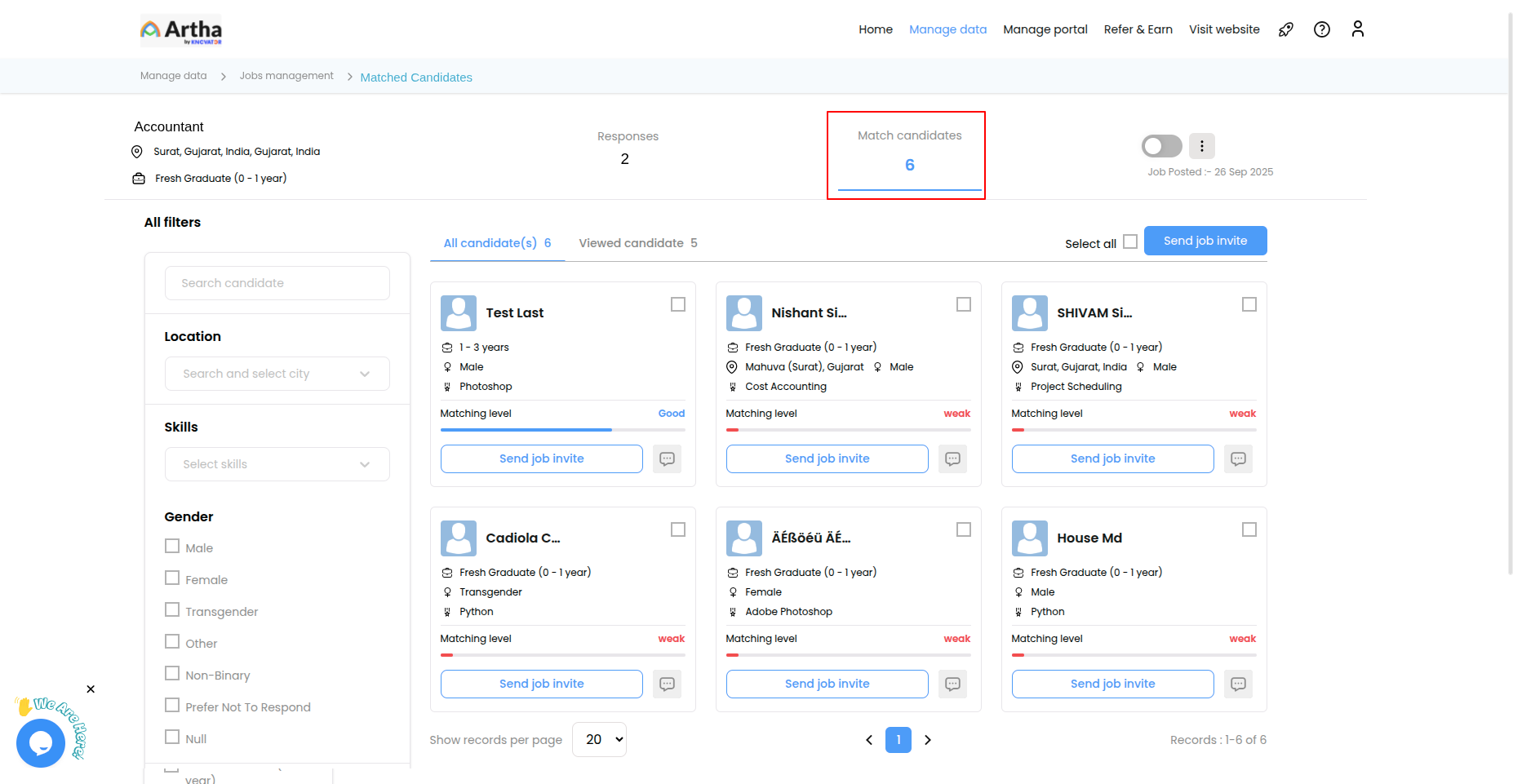Switch to Viewed candidate tab
The height and width of the screenshot is (784, 1513).
pos(637,243)
